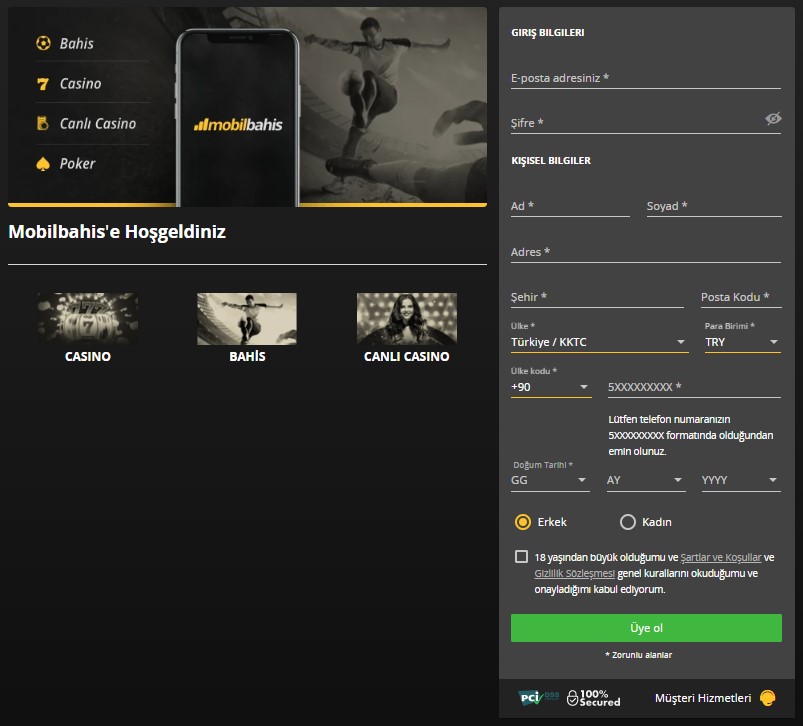The height and width of the screenshot is (726, 803).
Task: Click the KIŞISEL BILGILER heading
Action: (x=551, y=160)
